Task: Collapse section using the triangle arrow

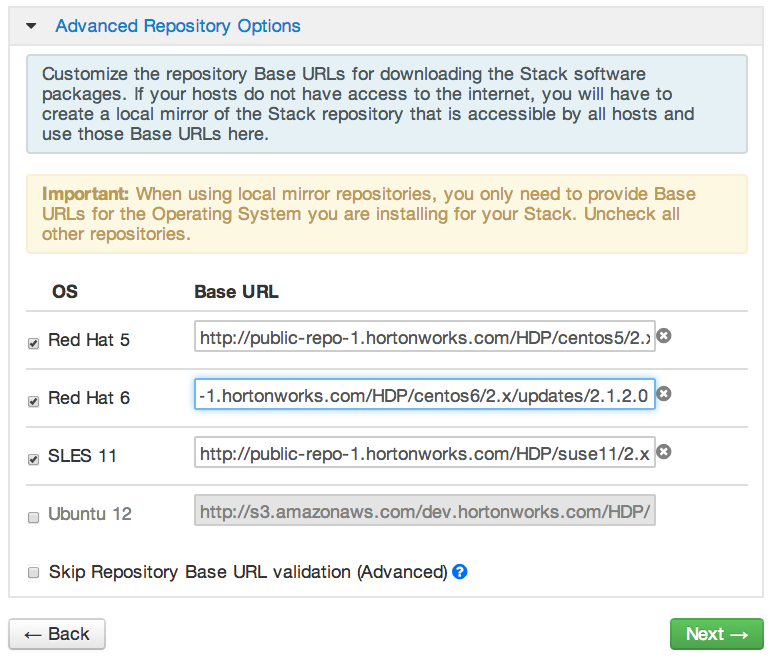Action: point(31,27)
